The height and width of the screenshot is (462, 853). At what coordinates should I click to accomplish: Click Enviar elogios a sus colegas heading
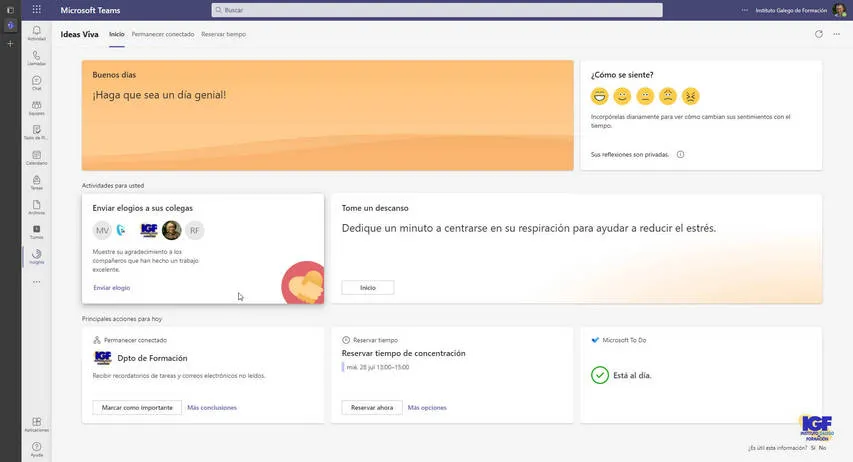(143, 208)
